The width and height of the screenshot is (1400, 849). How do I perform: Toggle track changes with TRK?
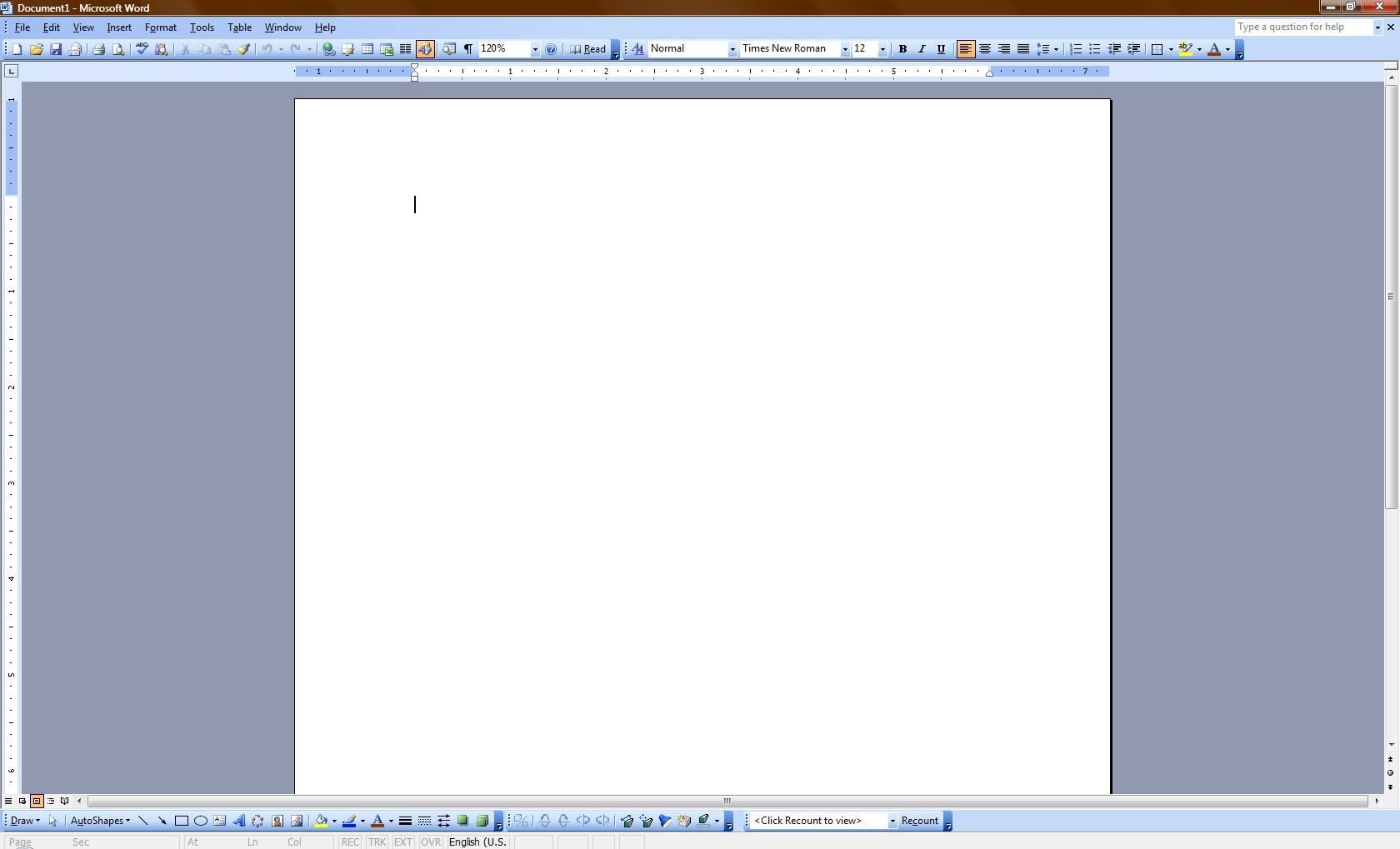click(x=377, y=842)
